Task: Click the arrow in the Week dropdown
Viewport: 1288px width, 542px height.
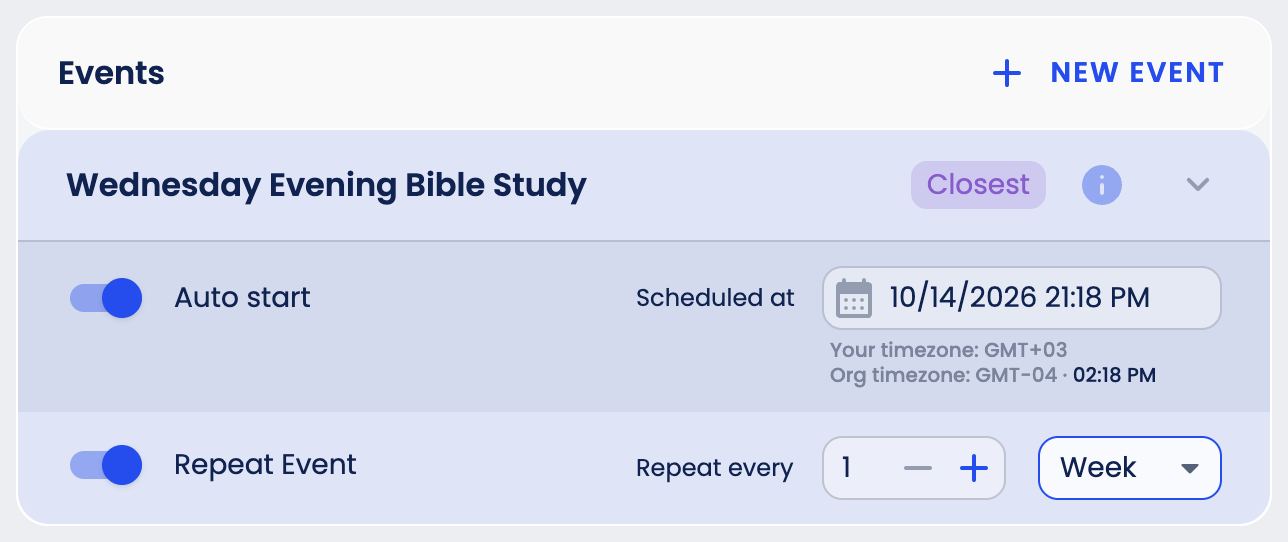Action: point(1189,468)
